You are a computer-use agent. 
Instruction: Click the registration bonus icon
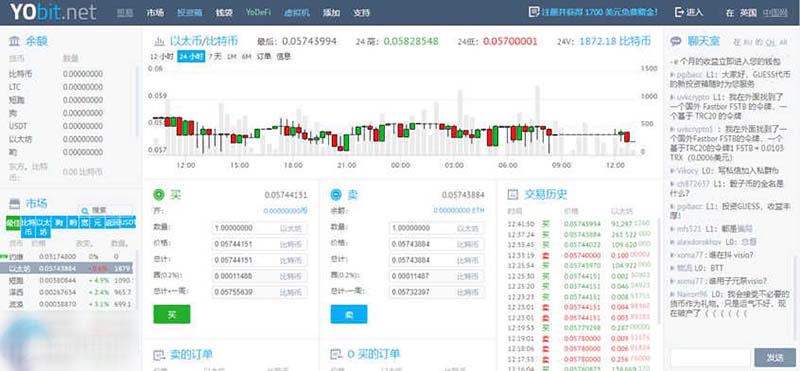(x=534, y=12)
